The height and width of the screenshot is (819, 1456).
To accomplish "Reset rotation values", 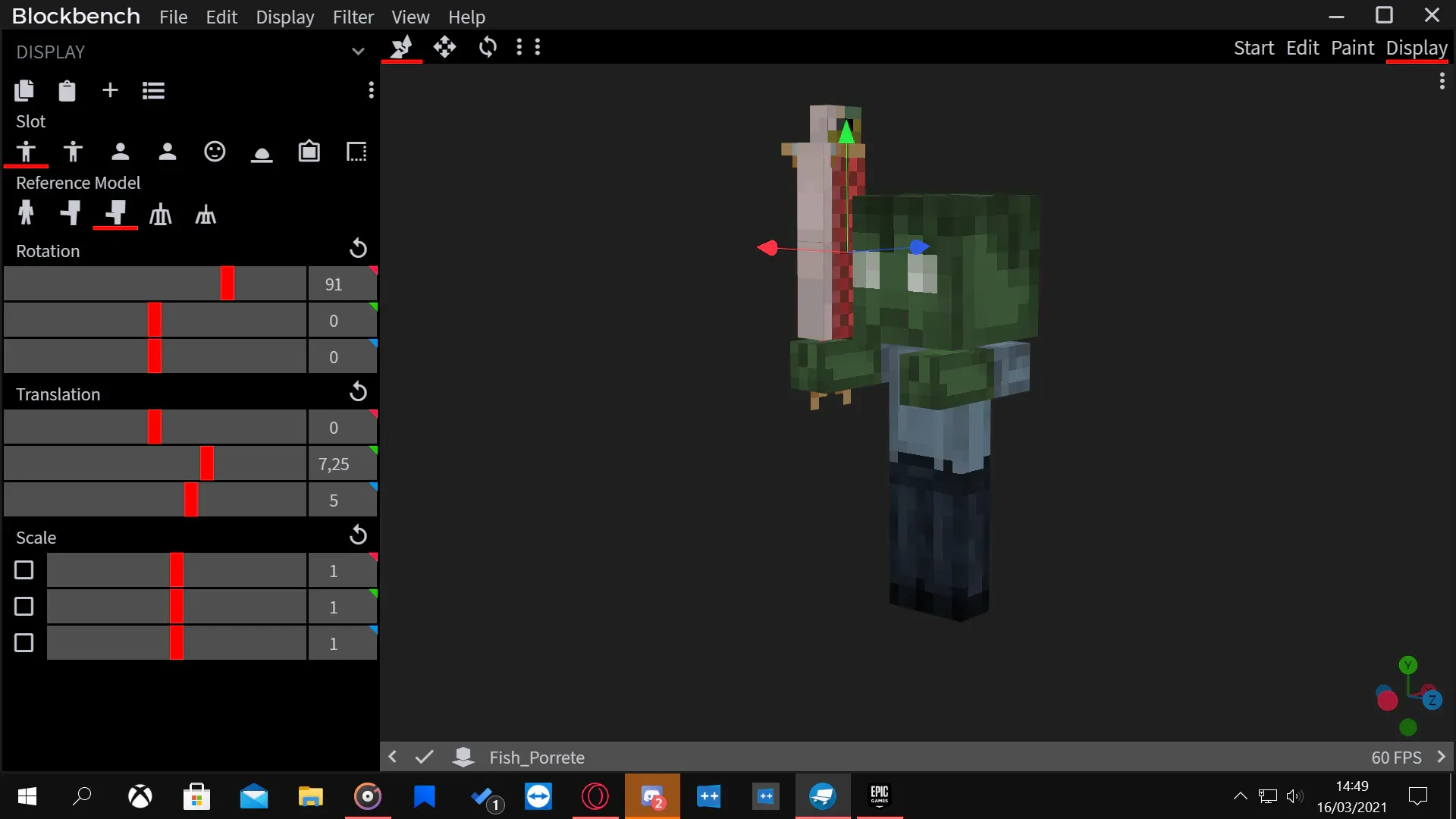I will click(358, 249).
